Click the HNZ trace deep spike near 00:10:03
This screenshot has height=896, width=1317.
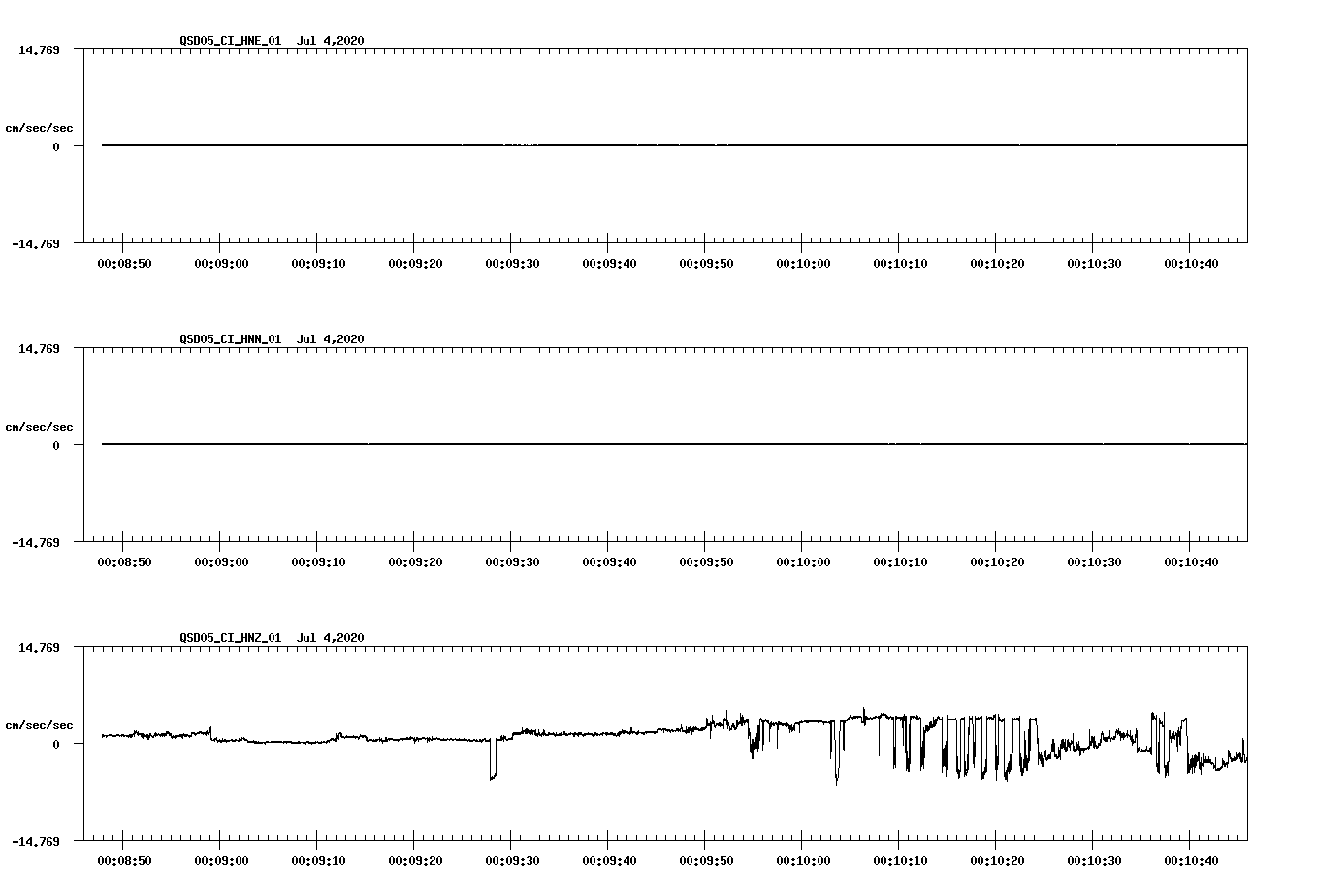coord(836,753)
